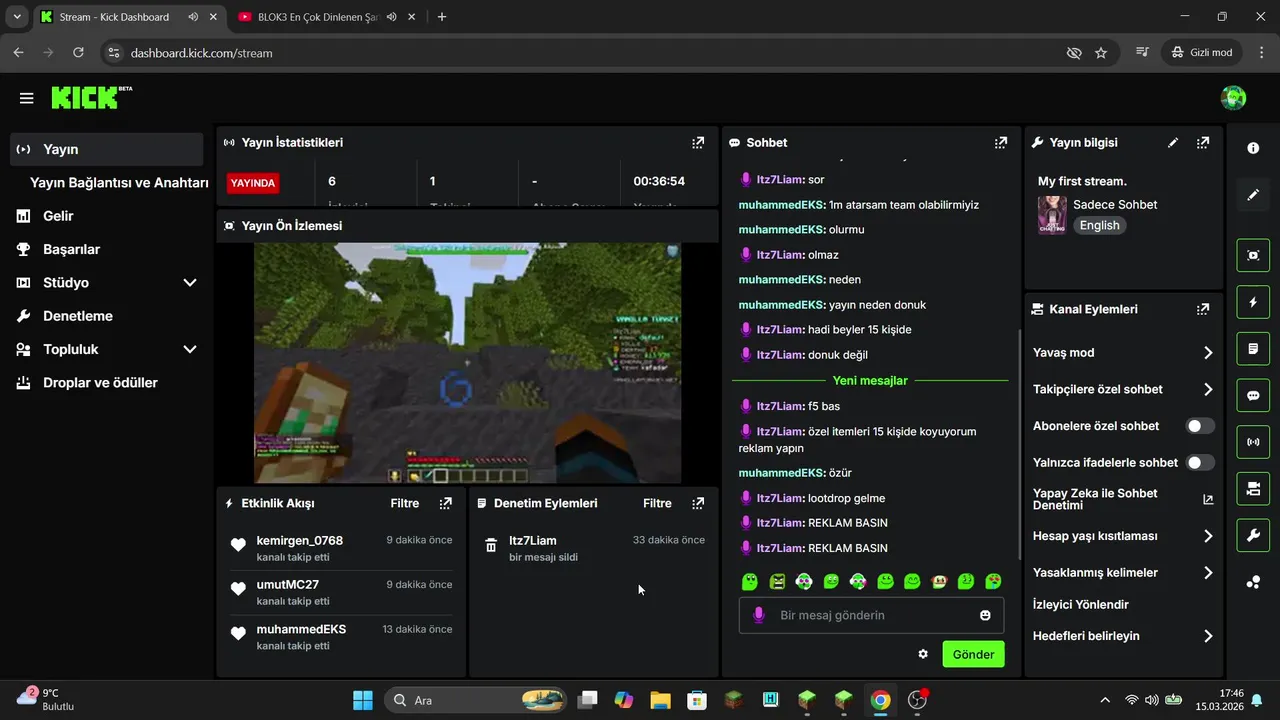
Task: Open Takipçilere özel sohbet options via its chevron
Action: coord(1208,390)
